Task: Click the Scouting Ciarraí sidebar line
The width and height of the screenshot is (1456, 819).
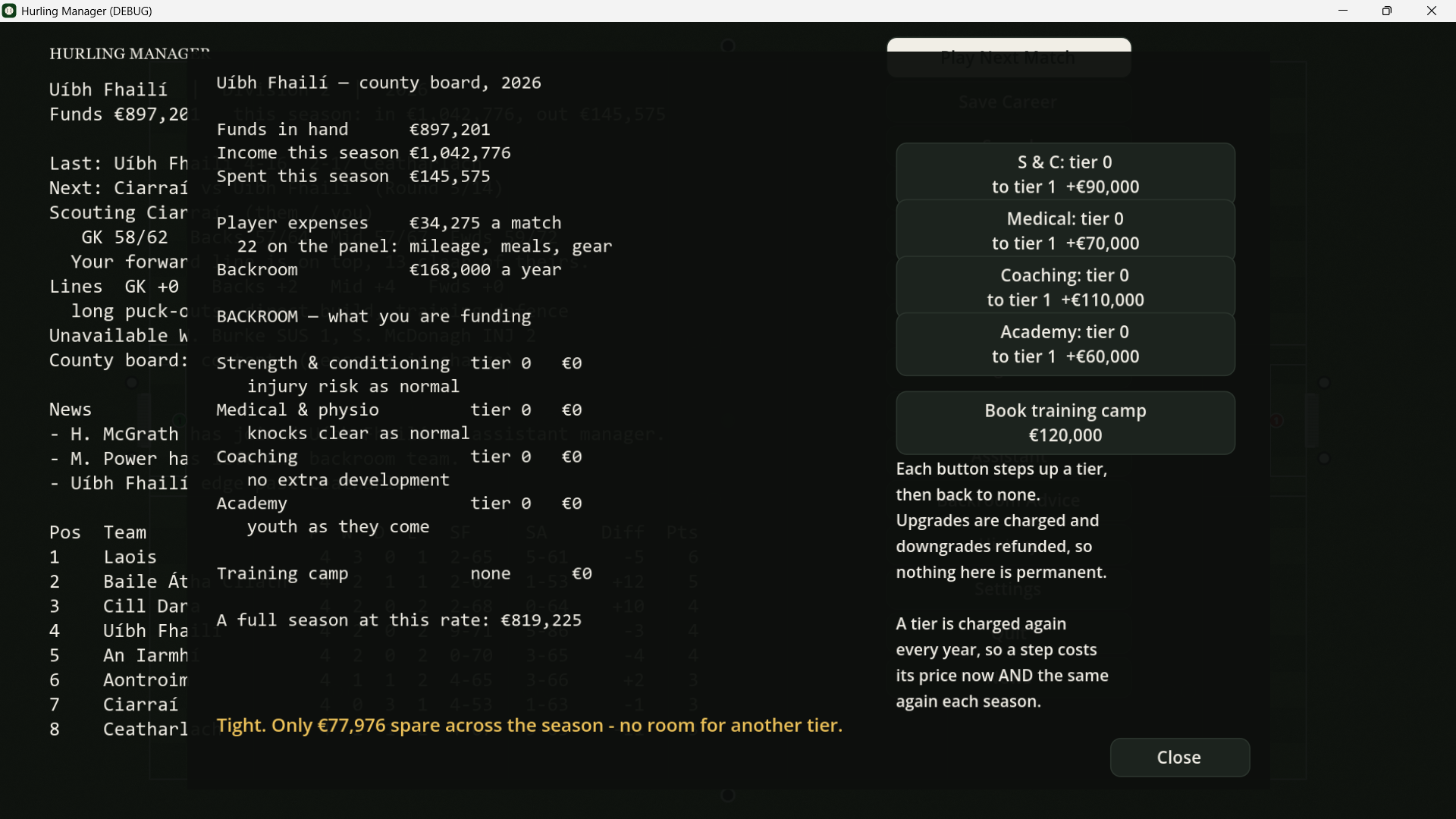Action: click(x=118, y=213)
